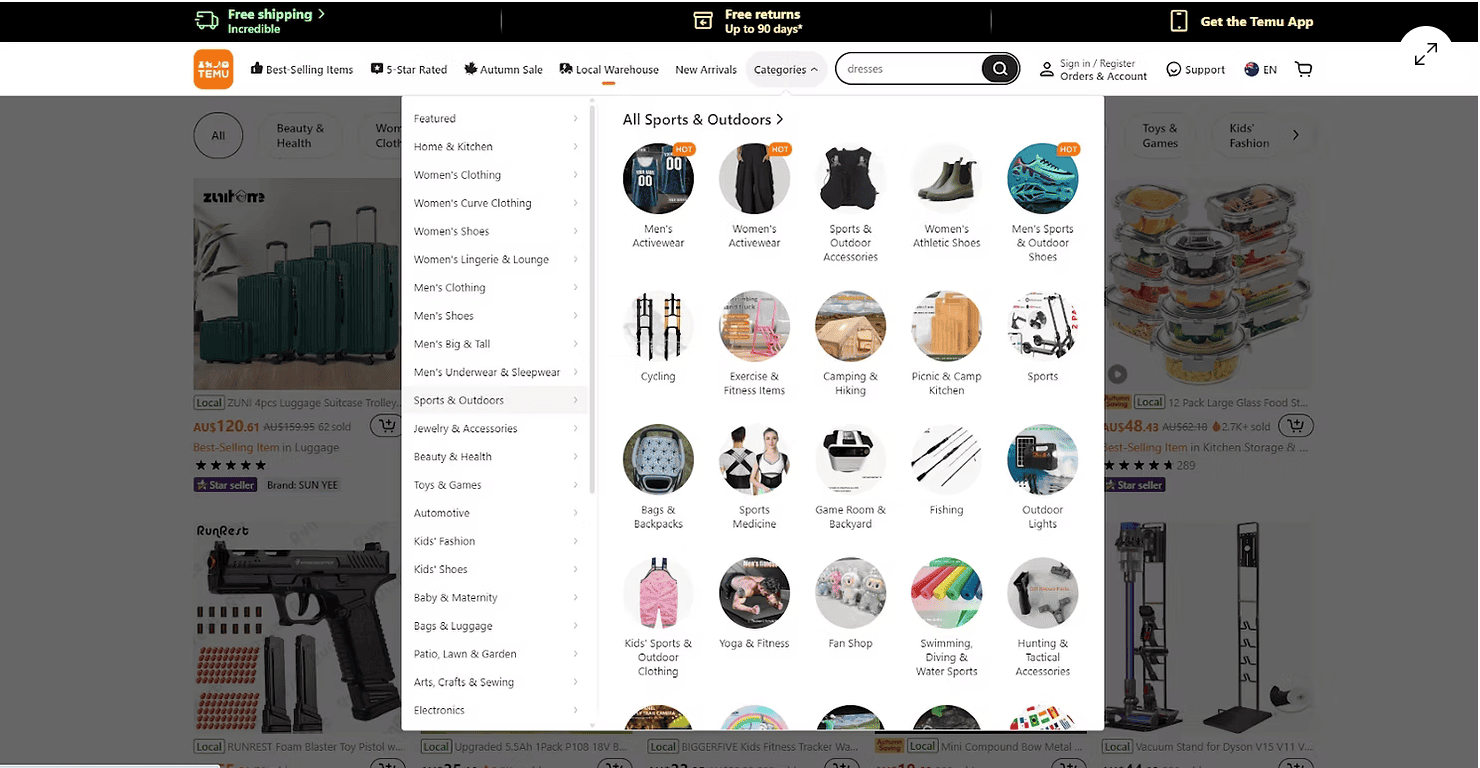Click the orange Temu logo

pyautogui.click(x=213, y=69)
